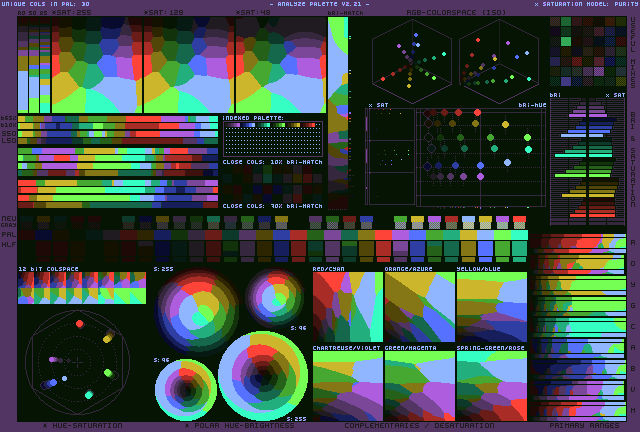Click "CLOSE COLS: 10% BRI-MATCH" label

(273, 162)
